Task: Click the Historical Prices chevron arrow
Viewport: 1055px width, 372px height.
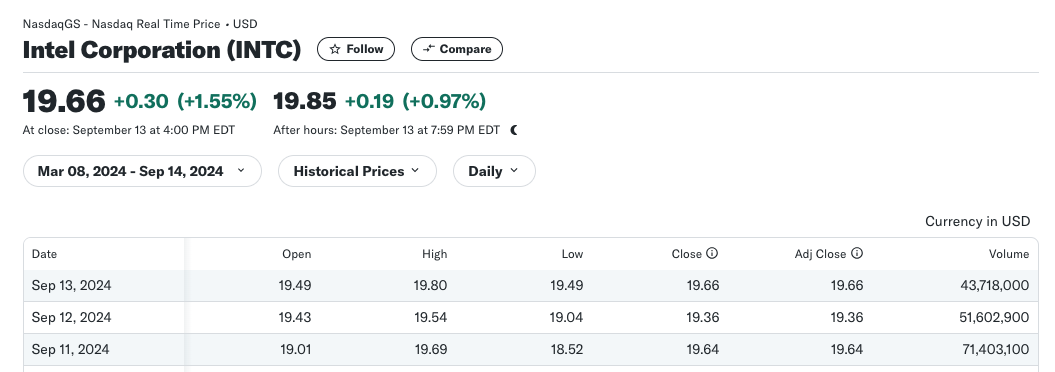Action: coord(415,171)
